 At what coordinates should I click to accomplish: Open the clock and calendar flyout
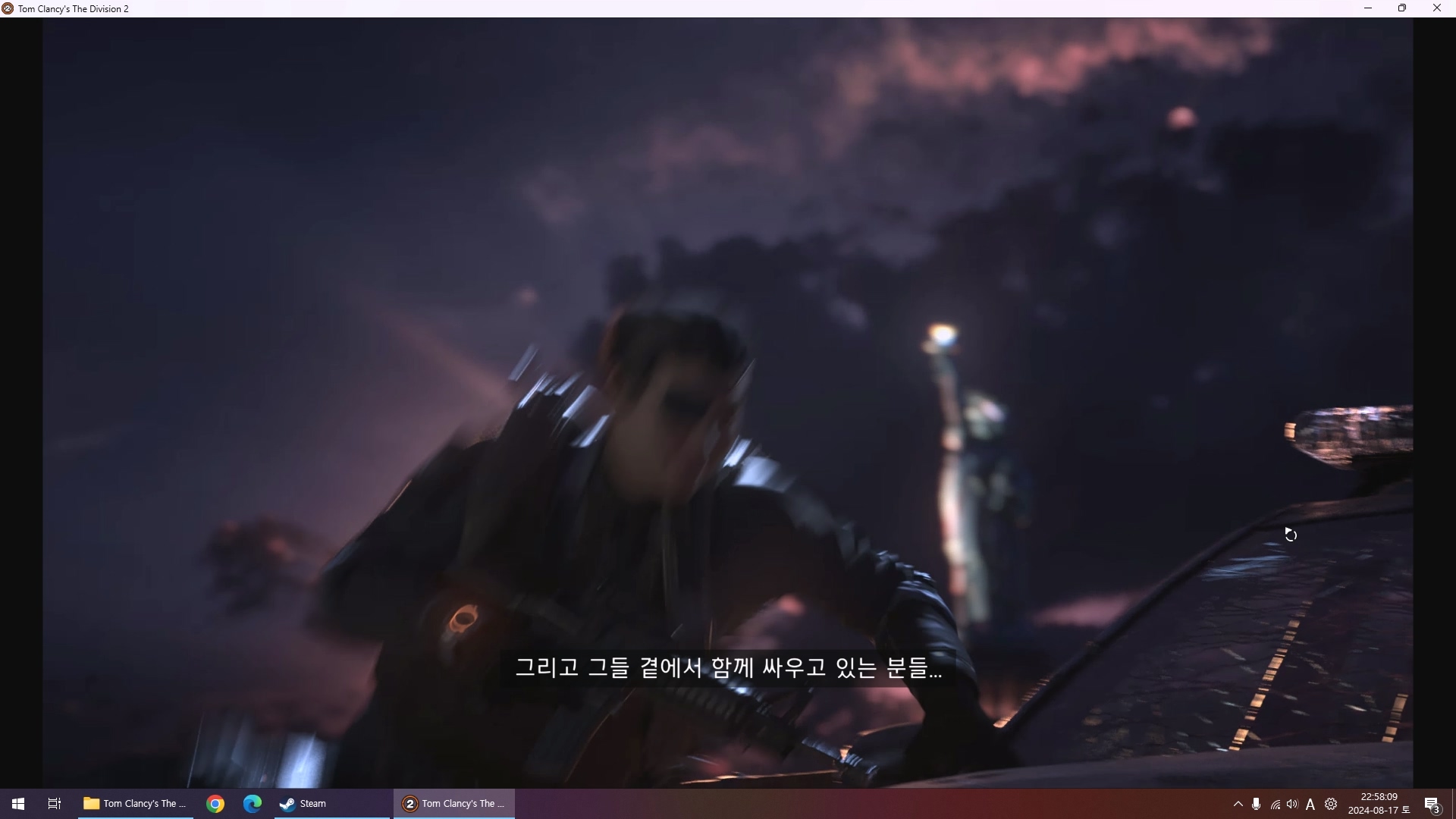pyautogui.click(x=1379, y=804)
